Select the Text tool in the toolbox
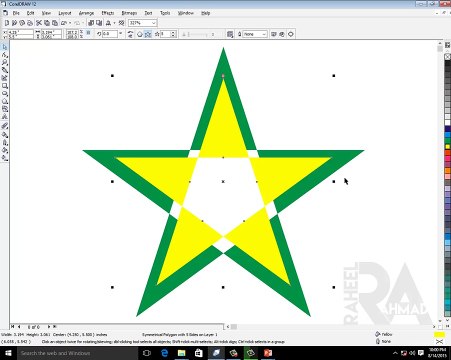The height and width of the screenshot is (360, 451). click(5, 117)
